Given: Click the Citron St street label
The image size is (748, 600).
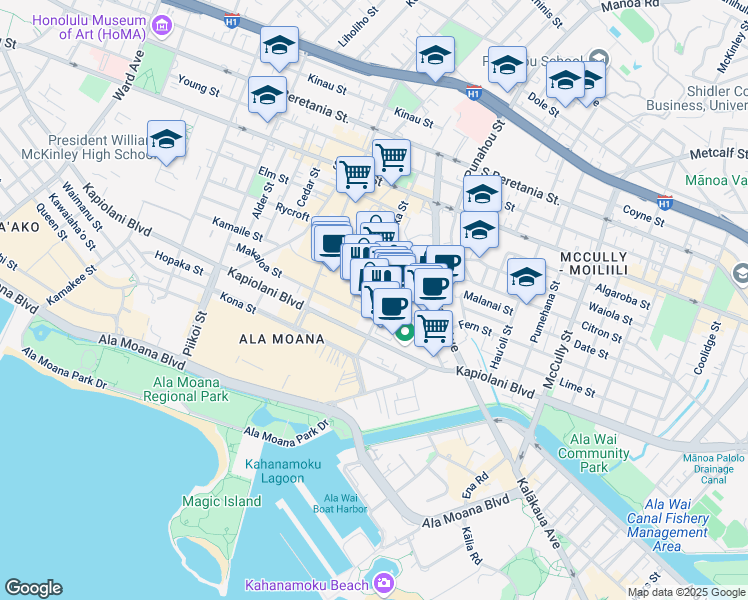Looking at the screenshot, I should [602, 332].
